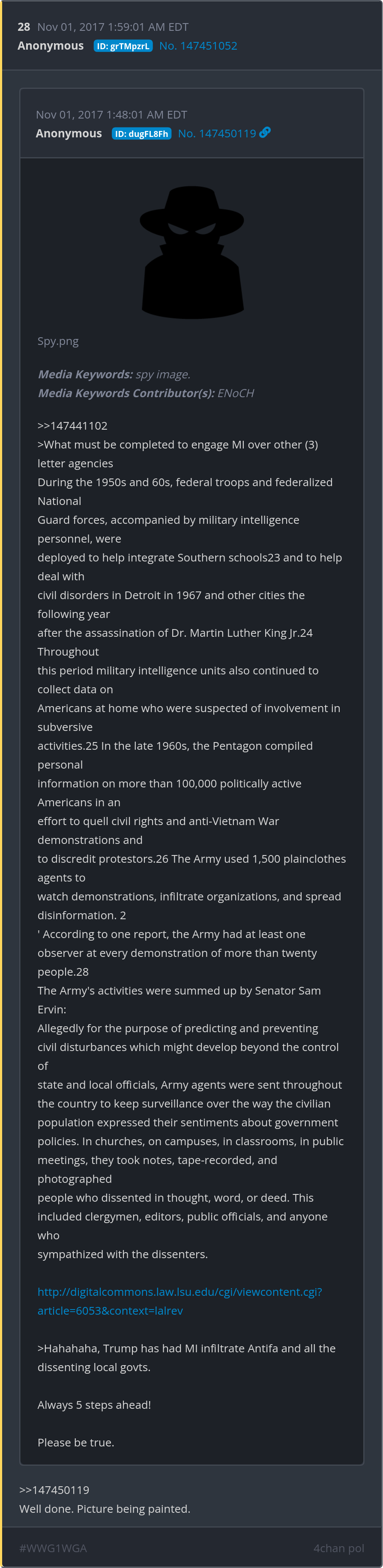This screenshot has height=1568, width=383.
Task: Click the post number 28
Action: (x=24, y=27)
